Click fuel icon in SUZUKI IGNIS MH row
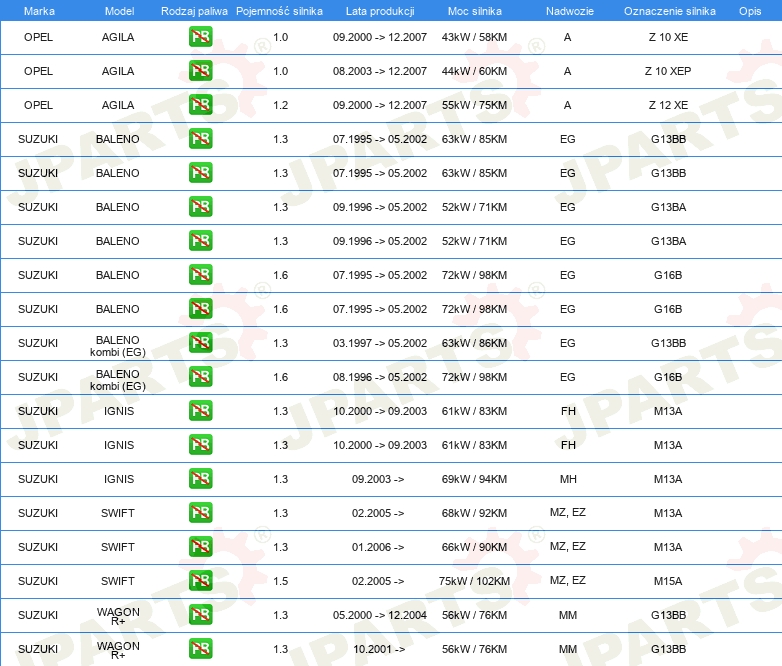 [x=200, y=479]
